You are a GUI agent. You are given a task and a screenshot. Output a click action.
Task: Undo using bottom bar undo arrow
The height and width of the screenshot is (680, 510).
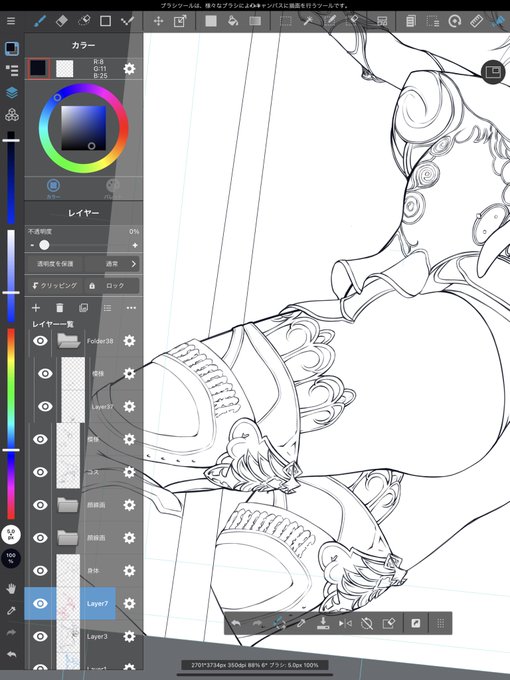[236, 623]
